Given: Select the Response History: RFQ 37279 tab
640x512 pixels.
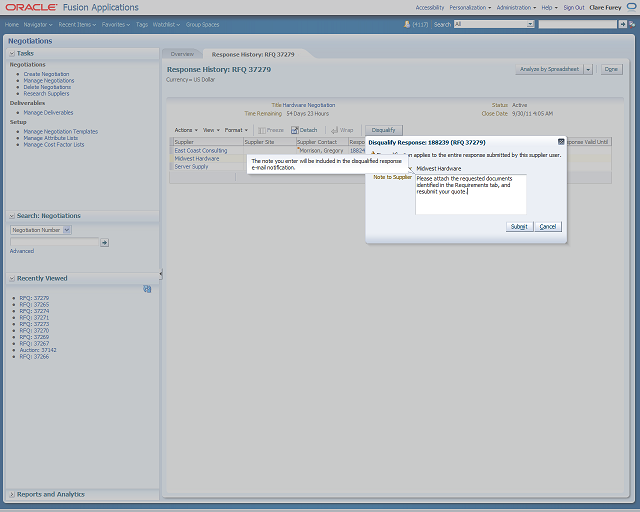Looking at the screenshot, I should [253, 54].
